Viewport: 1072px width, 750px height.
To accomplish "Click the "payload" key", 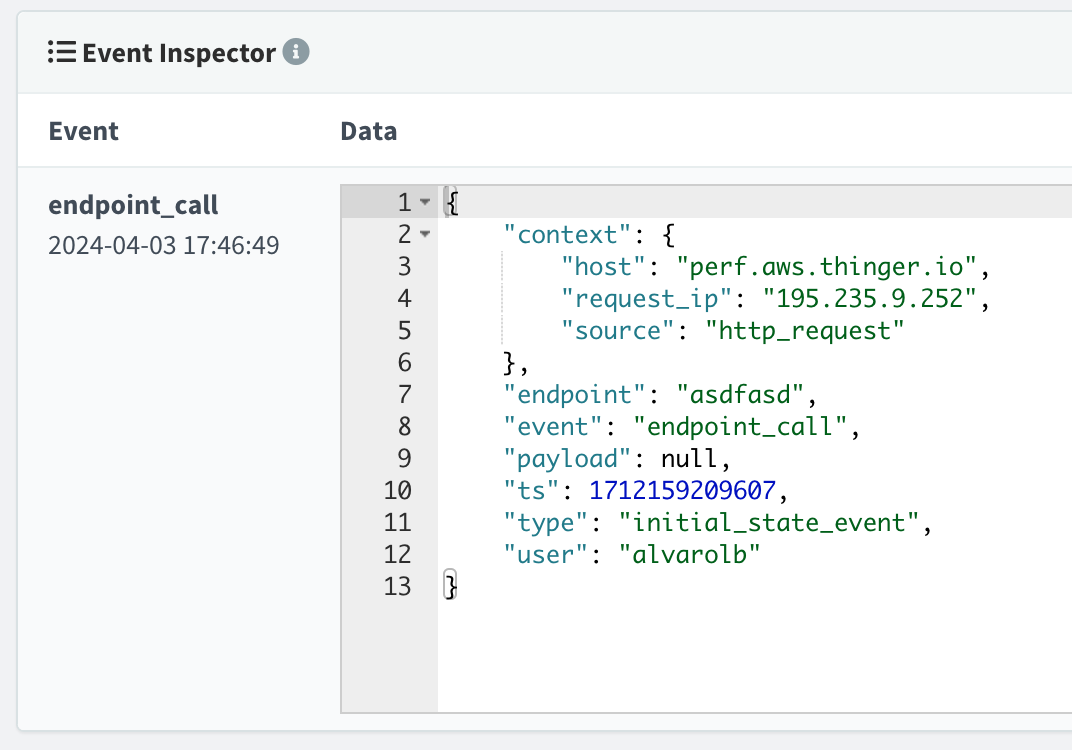I will [566, 459].
